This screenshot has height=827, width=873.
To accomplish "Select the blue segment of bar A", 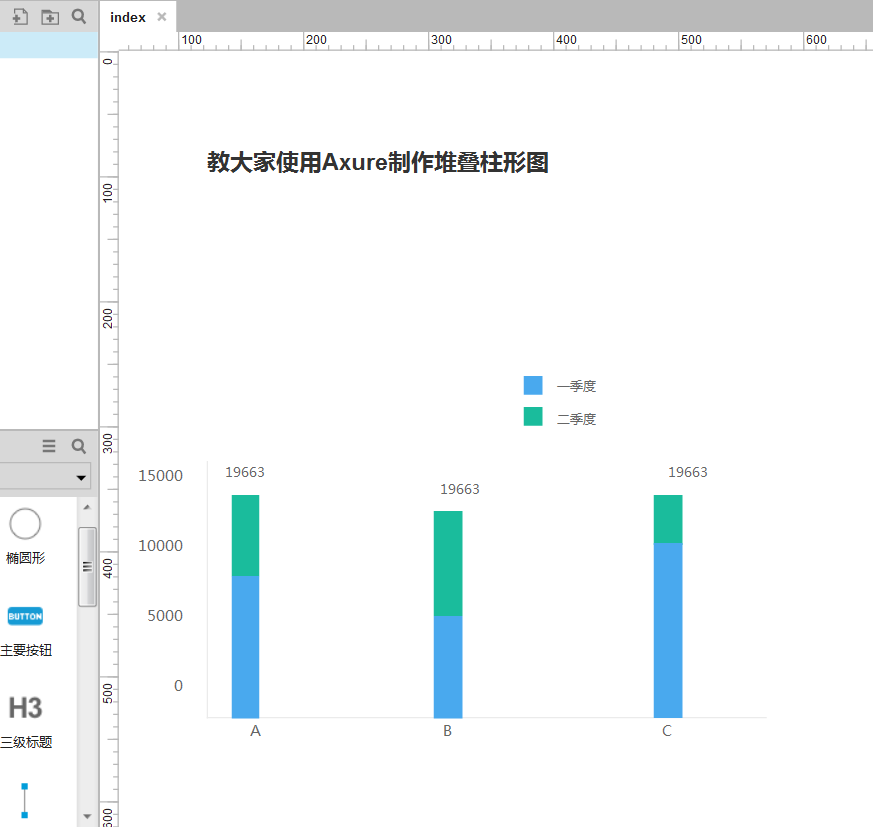I will (246, 647).
